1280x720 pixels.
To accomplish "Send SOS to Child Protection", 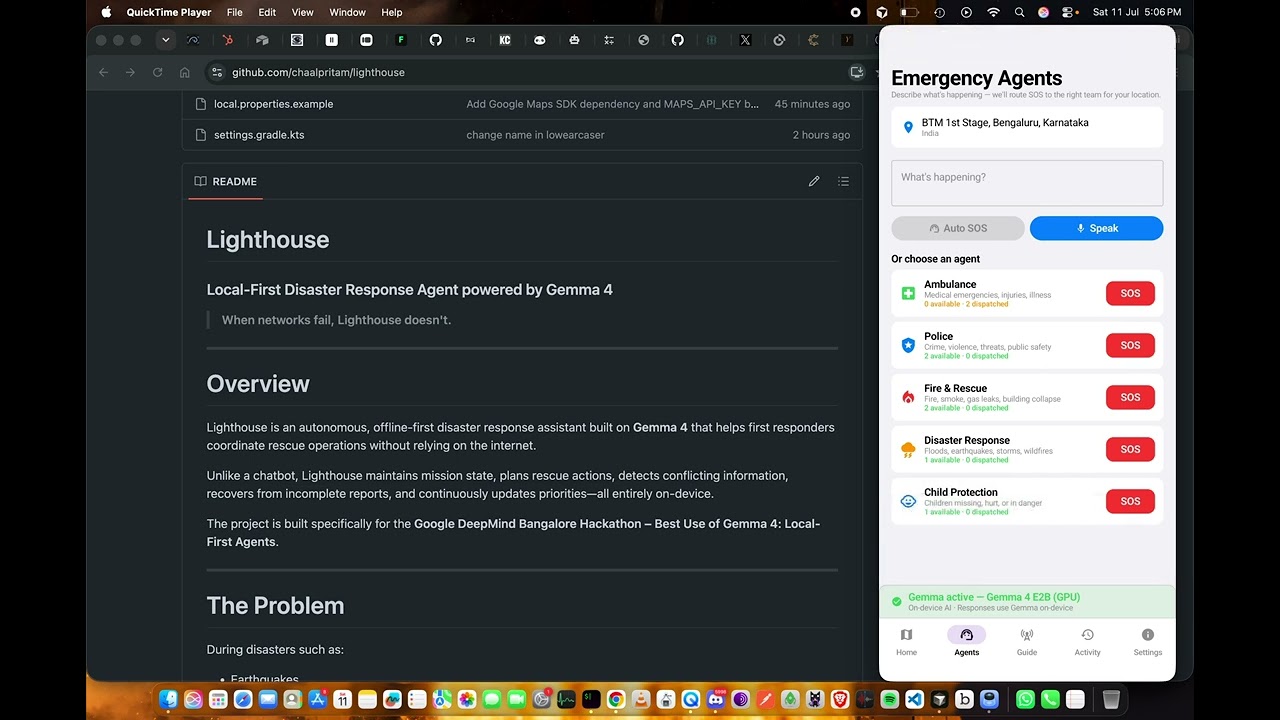I will [x=1130, y=501].
